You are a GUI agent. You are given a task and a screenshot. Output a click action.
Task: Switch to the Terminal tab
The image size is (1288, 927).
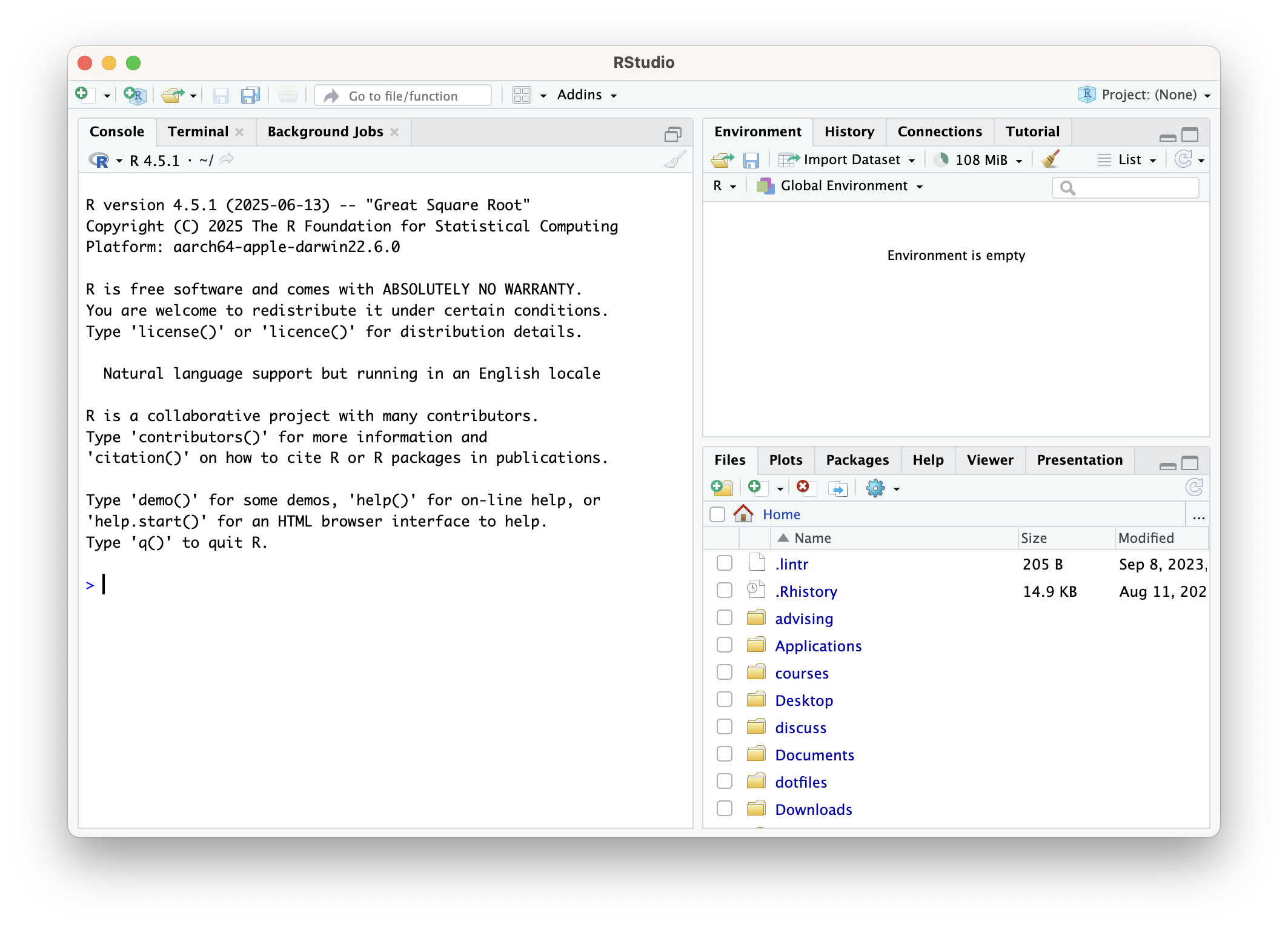(198, 131)
